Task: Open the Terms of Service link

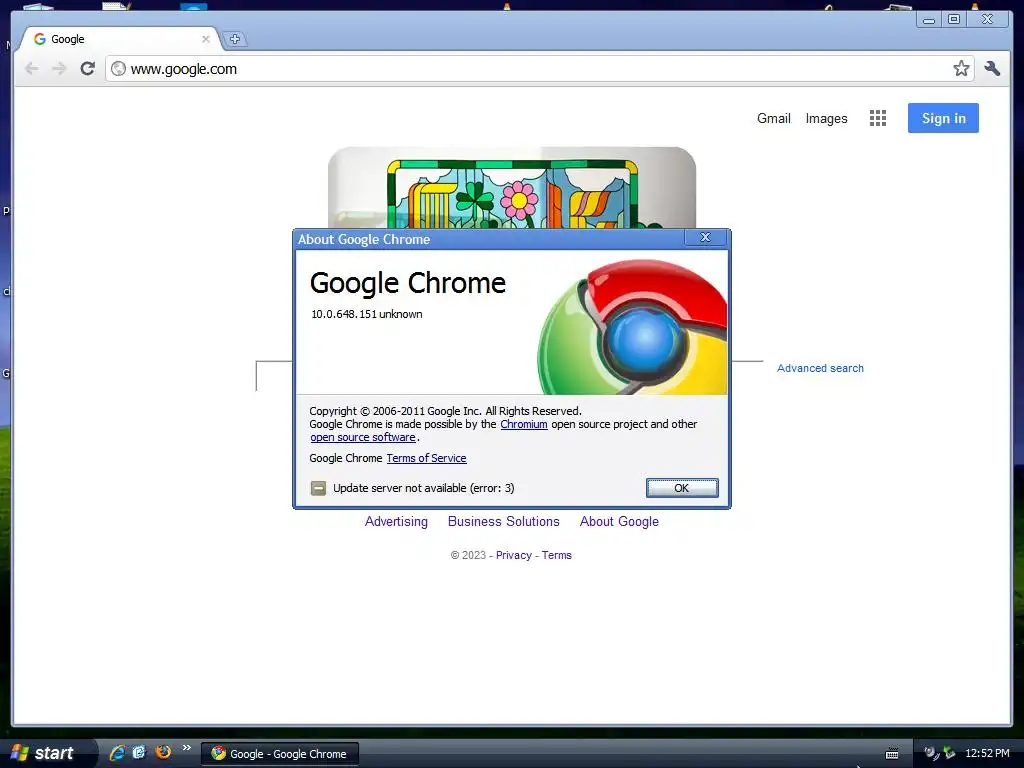Action: pos(426,458)
